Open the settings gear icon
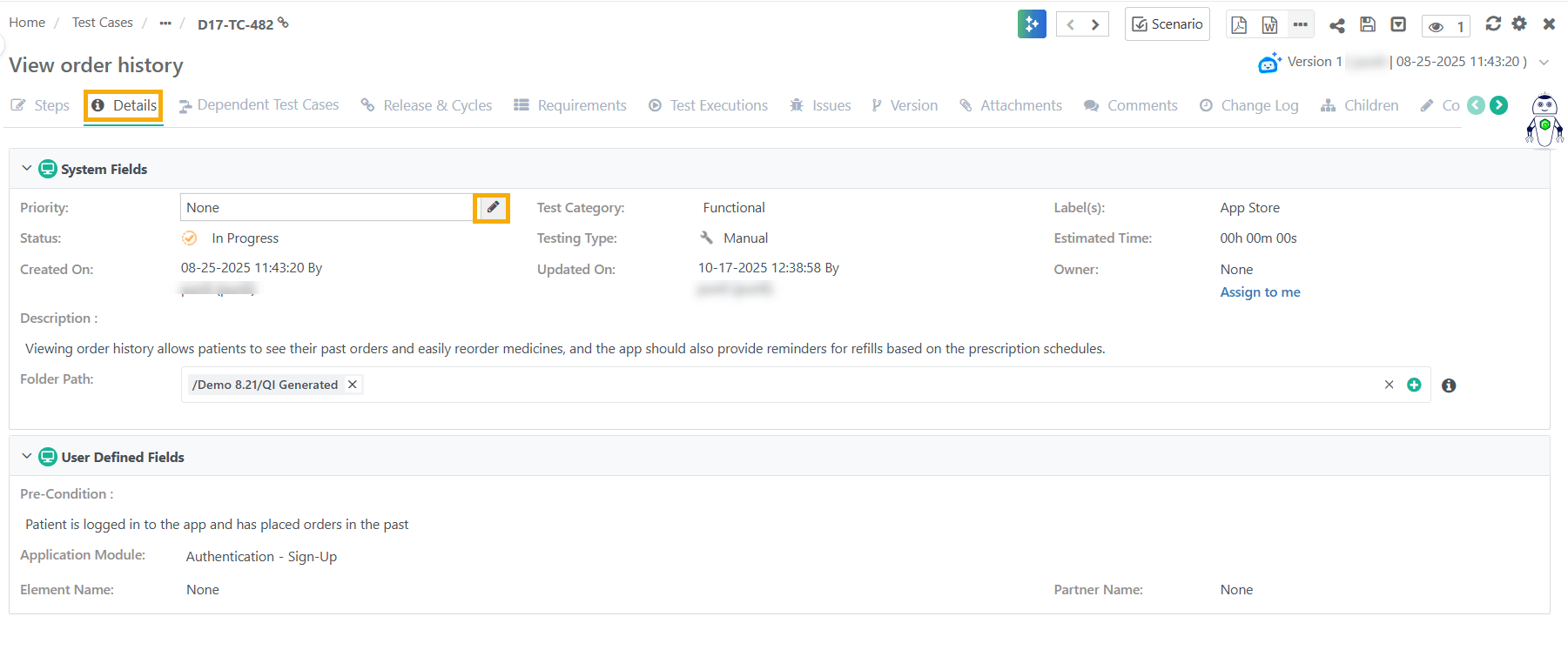1568x650 pixels. (1519, 23)
